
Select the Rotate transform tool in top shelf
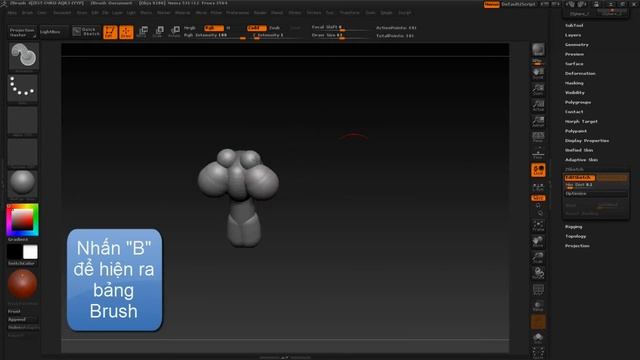pos(175,32)
